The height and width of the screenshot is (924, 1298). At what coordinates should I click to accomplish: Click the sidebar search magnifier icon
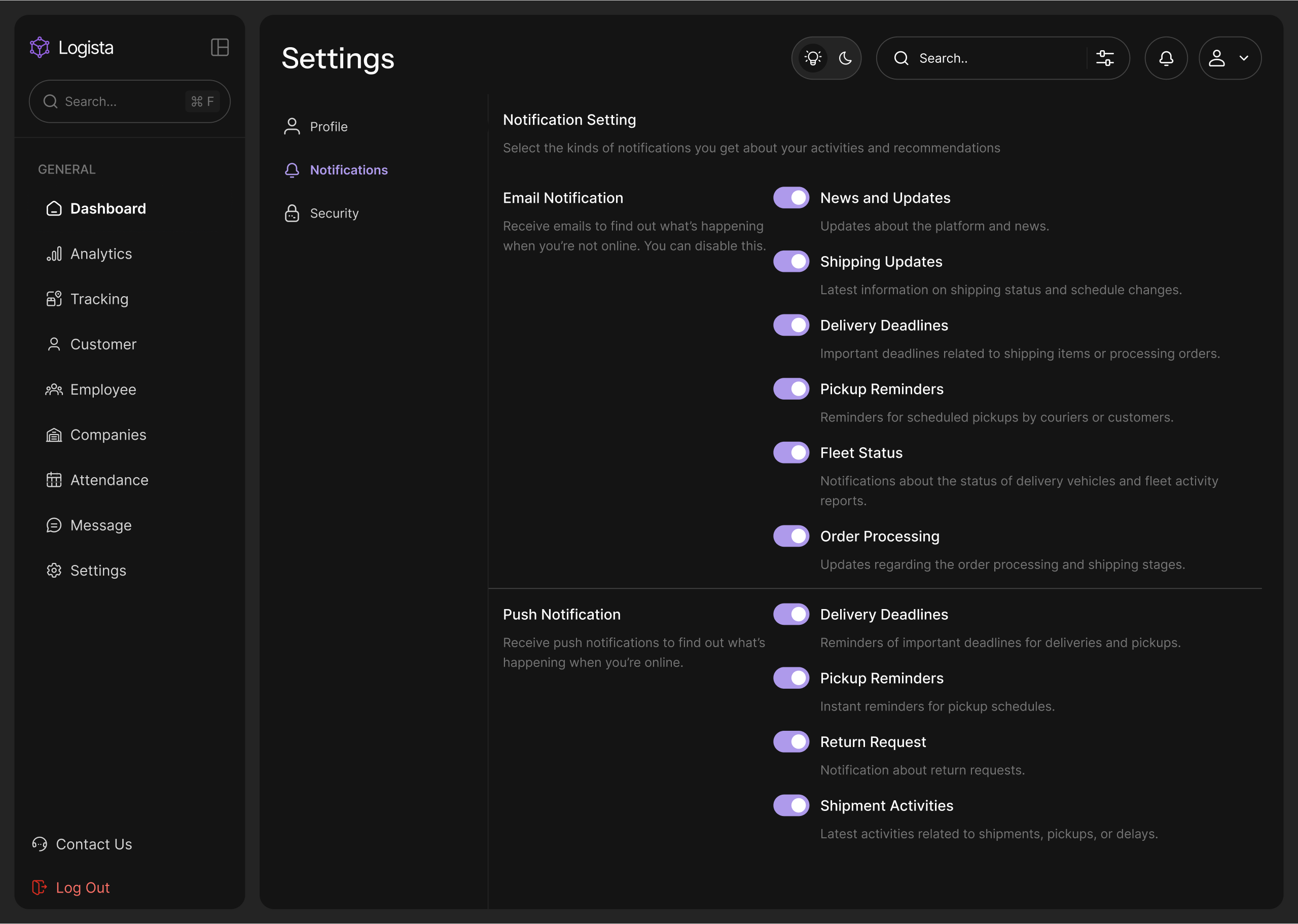click(x=51, y=101)
